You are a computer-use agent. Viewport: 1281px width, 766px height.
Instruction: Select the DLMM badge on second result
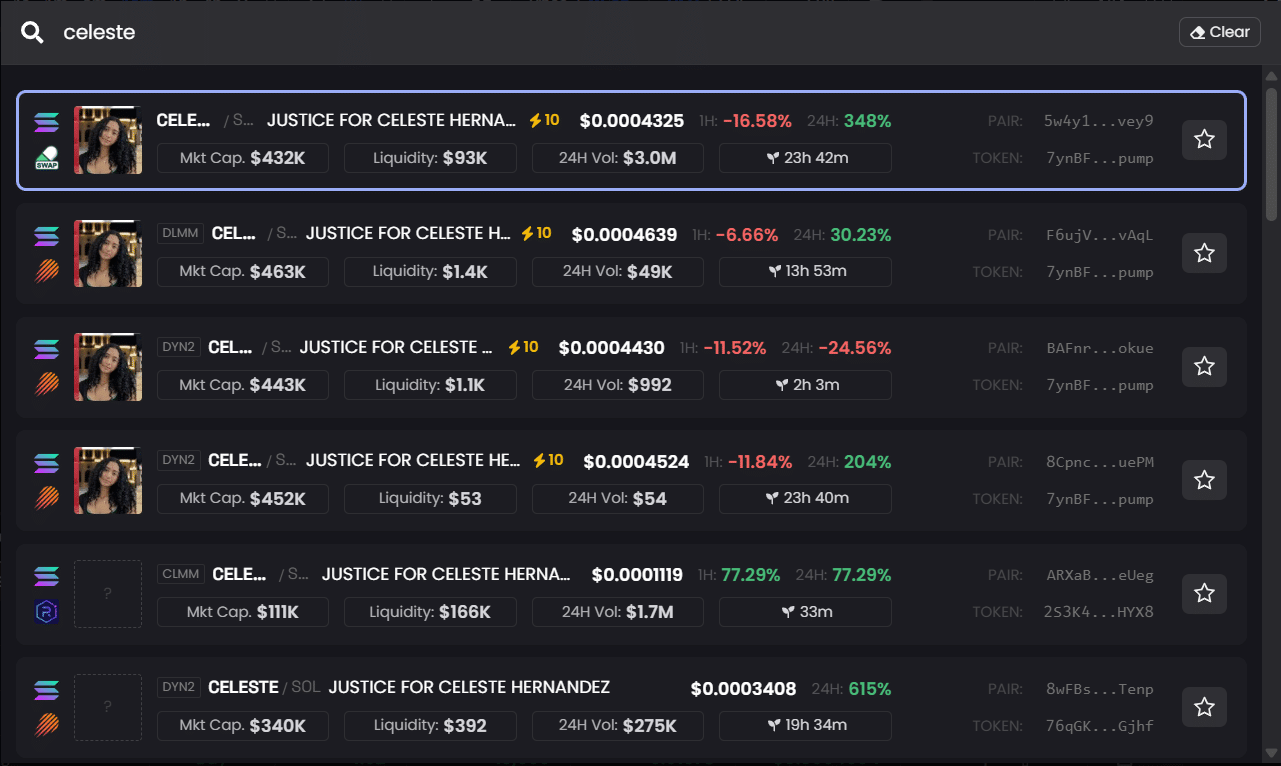181,233
